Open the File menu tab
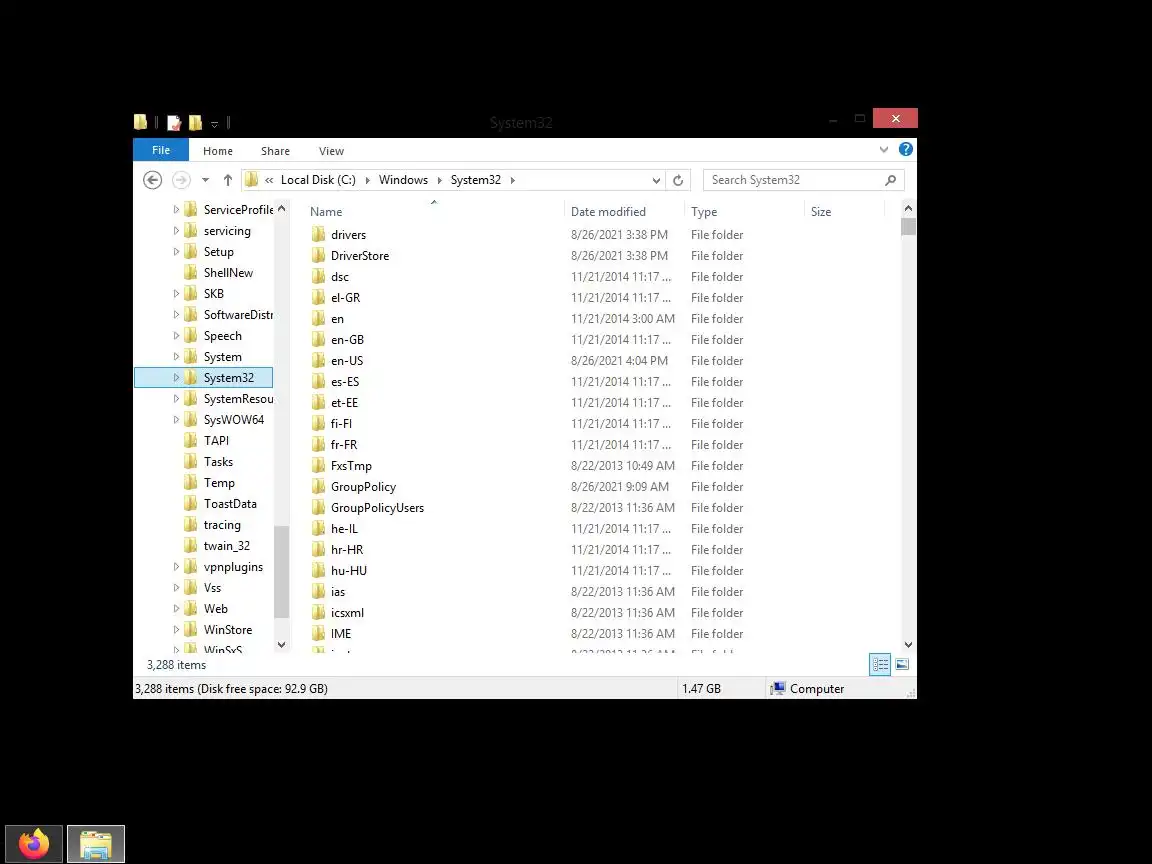The width and height of the screenshot is (1152, 864). click(161, 150)
